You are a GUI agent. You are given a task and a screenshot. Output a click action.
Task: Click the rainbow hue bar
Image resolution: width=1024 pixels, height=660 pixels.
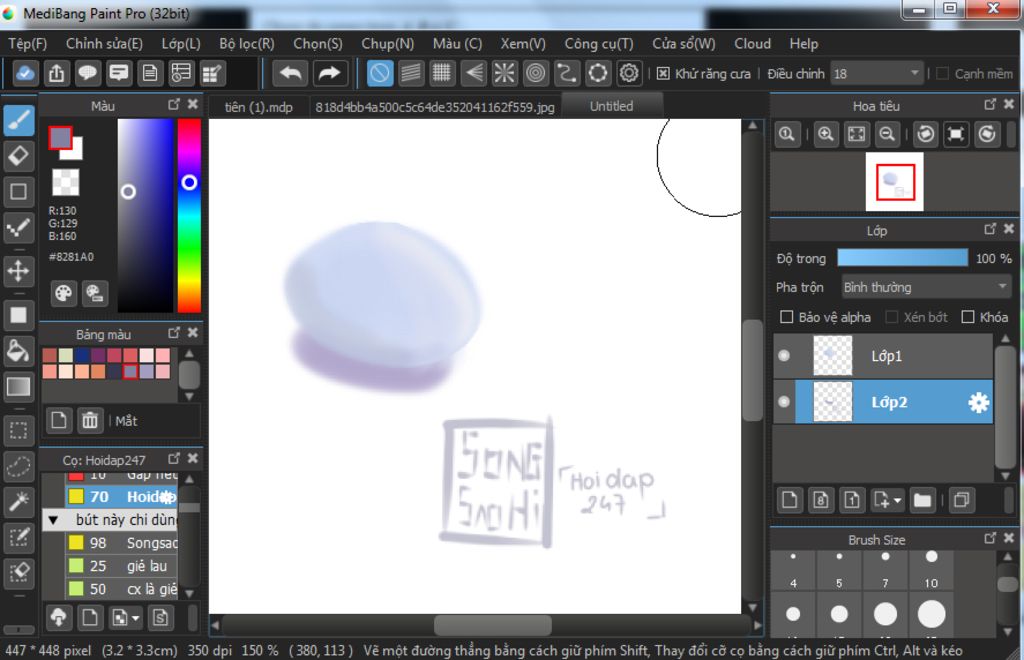(189, 215)
